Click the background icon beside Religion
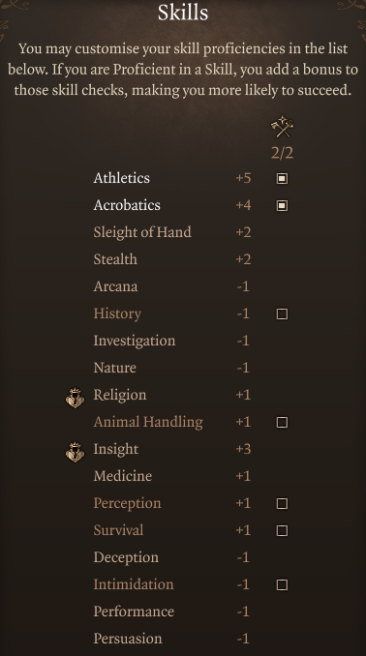The image size is (366, 656). tap(75, 397)
